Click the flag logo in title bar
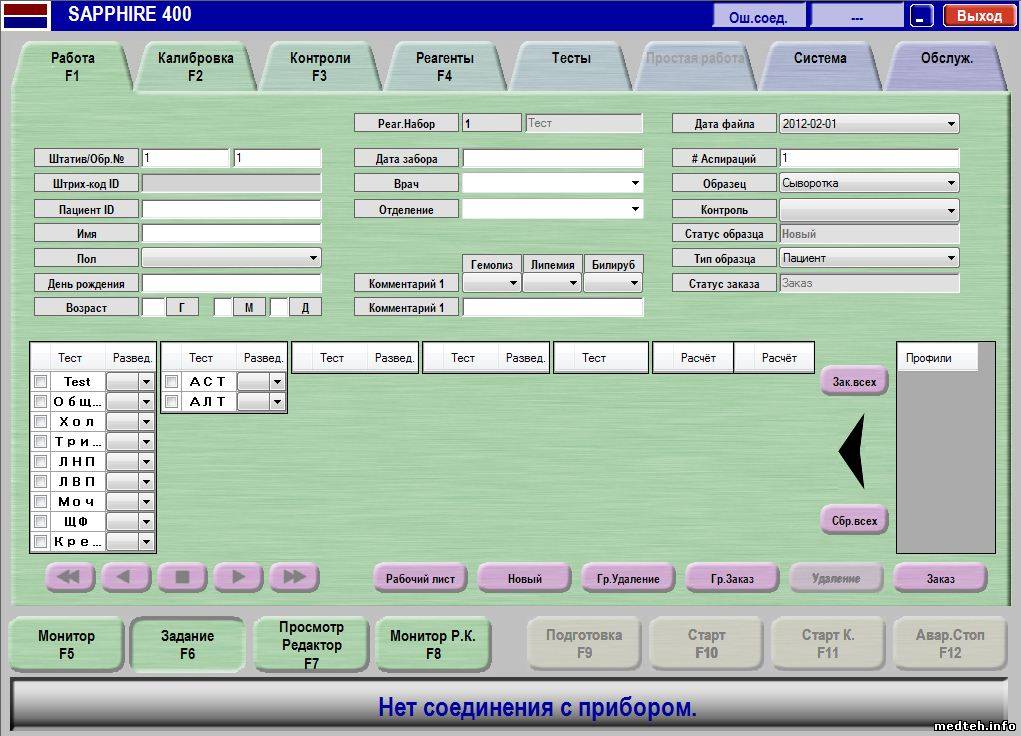The height and width of the screenshot is (736, 1021). click(25, 15)
